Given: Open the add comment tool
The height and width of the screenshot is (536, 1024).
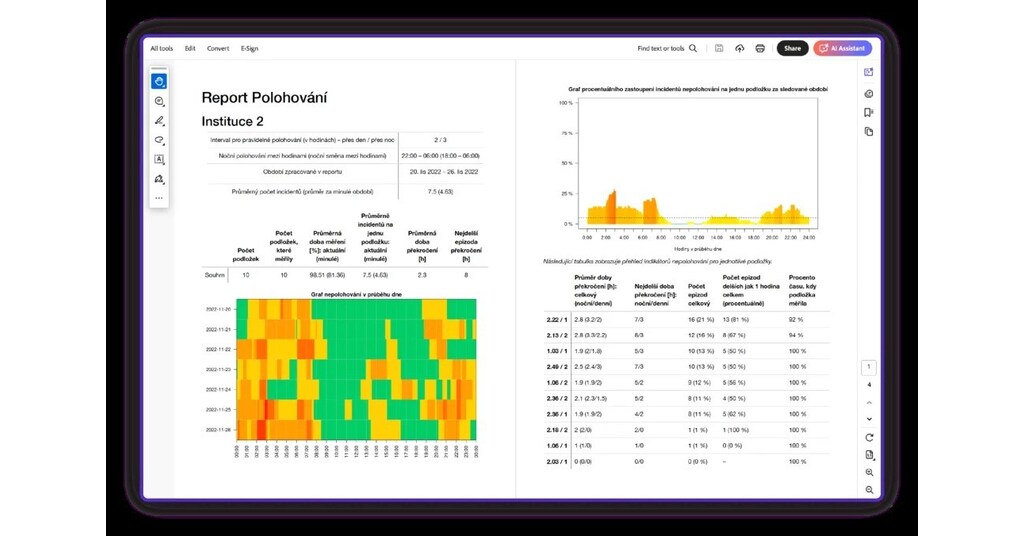Looking at the screenshot, I should (x=159, y=101).
